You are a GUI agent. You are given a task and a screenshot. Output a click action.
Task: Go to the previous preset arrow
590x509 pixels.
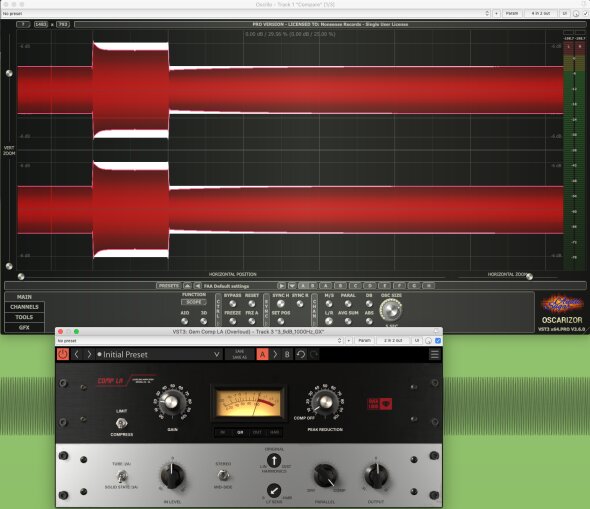[x=76, y=354]
